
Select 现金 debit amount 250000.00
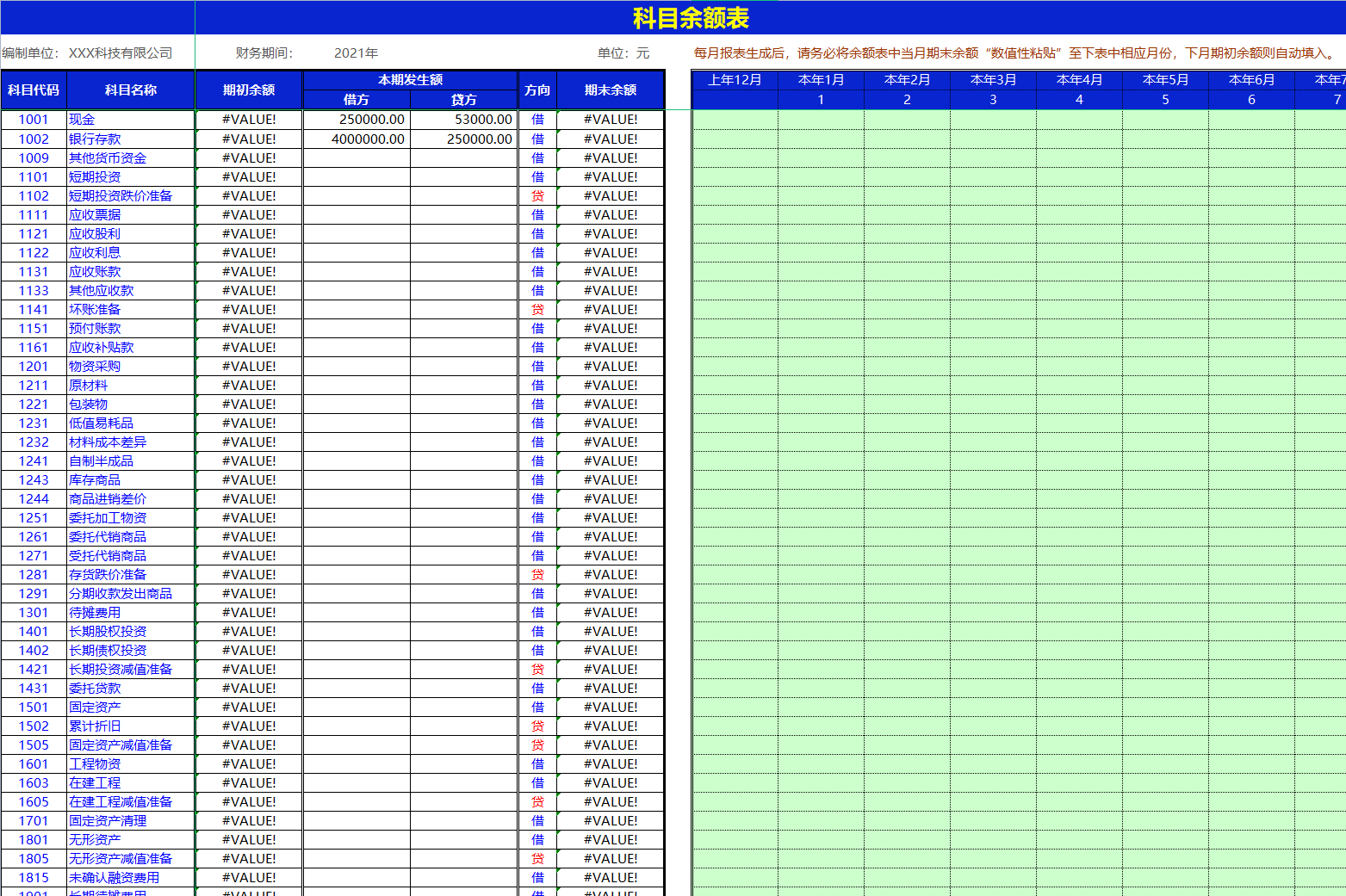coord(357,120)
